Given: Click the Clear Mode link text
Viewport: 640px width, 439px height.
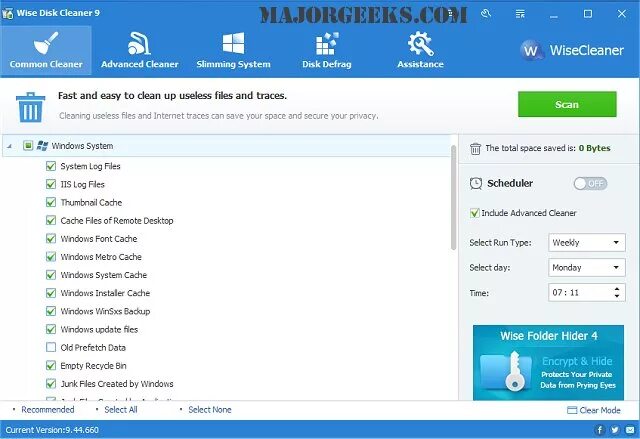Looking at the screenshot, I should [x=600, y=410].
